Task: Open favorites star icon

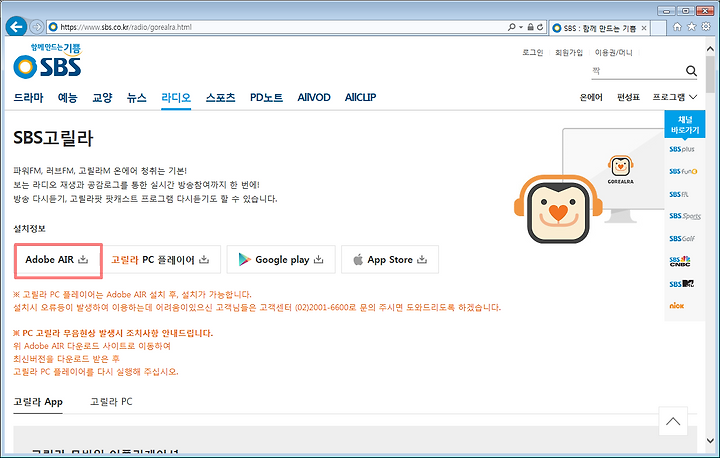Action: coord(692,27)
